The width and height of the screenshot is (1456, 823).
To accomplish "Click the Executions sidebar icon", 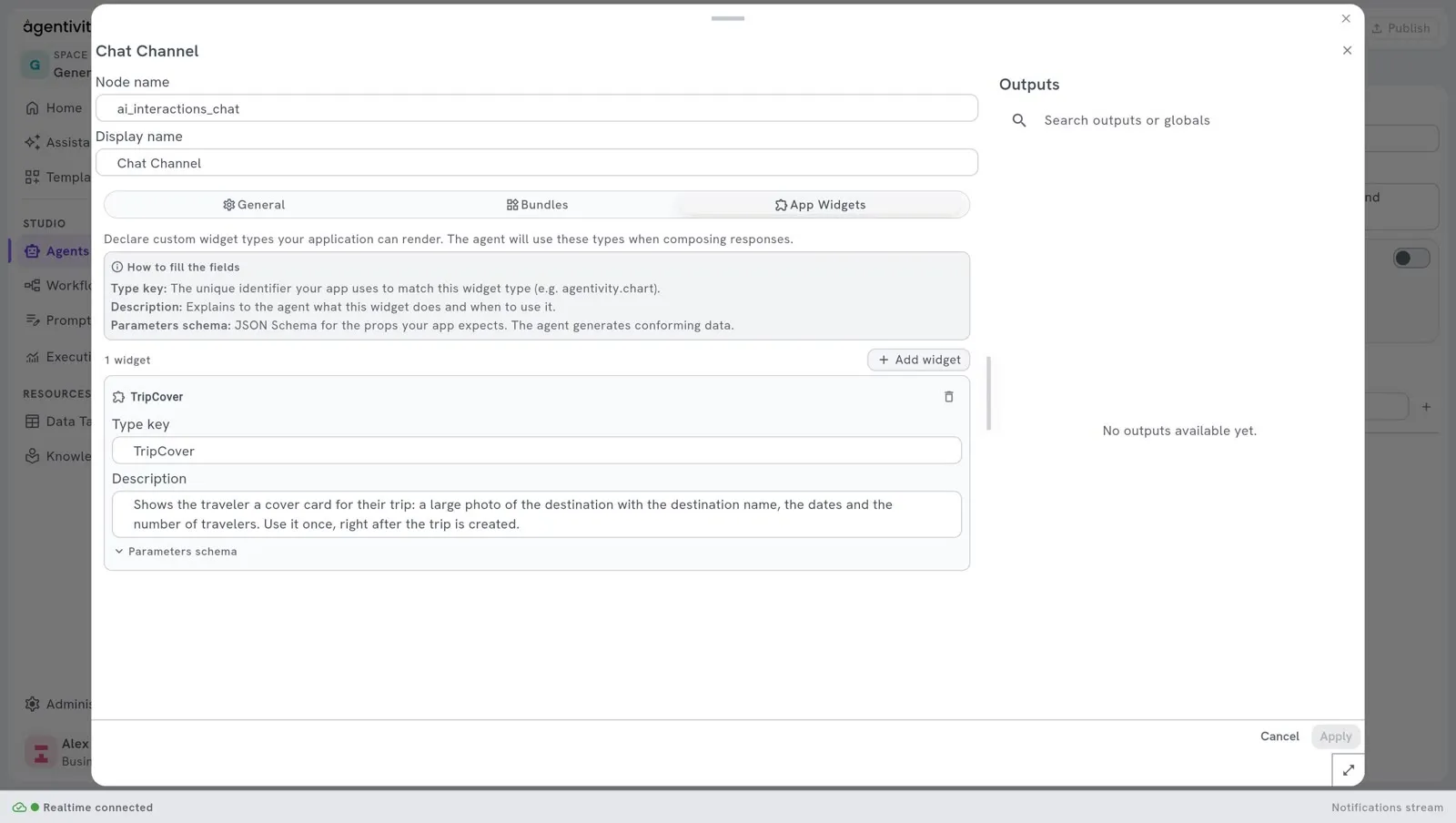I will [x=32, y=357].
